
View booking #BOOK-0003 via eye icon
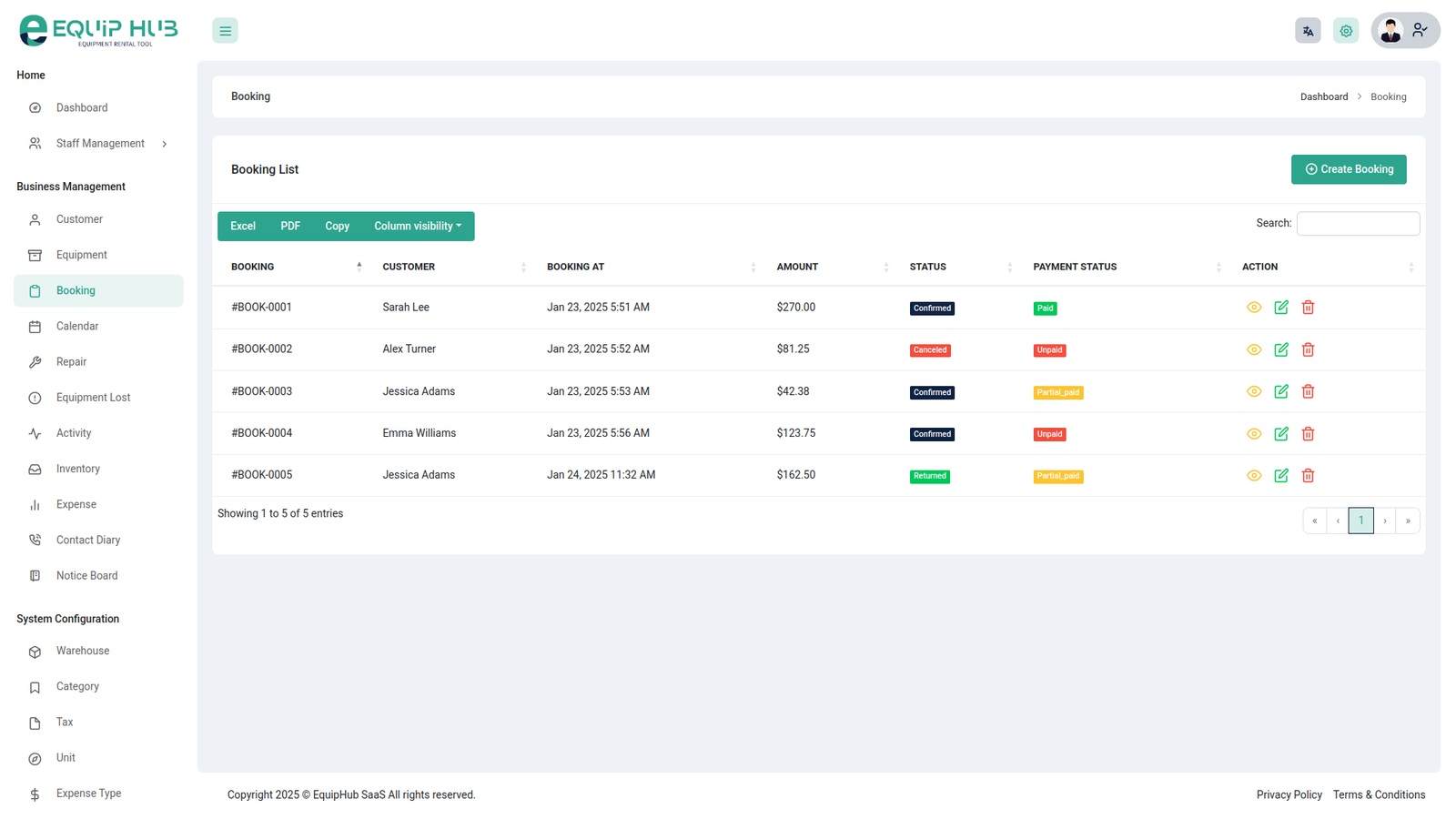pos(1254,391)
